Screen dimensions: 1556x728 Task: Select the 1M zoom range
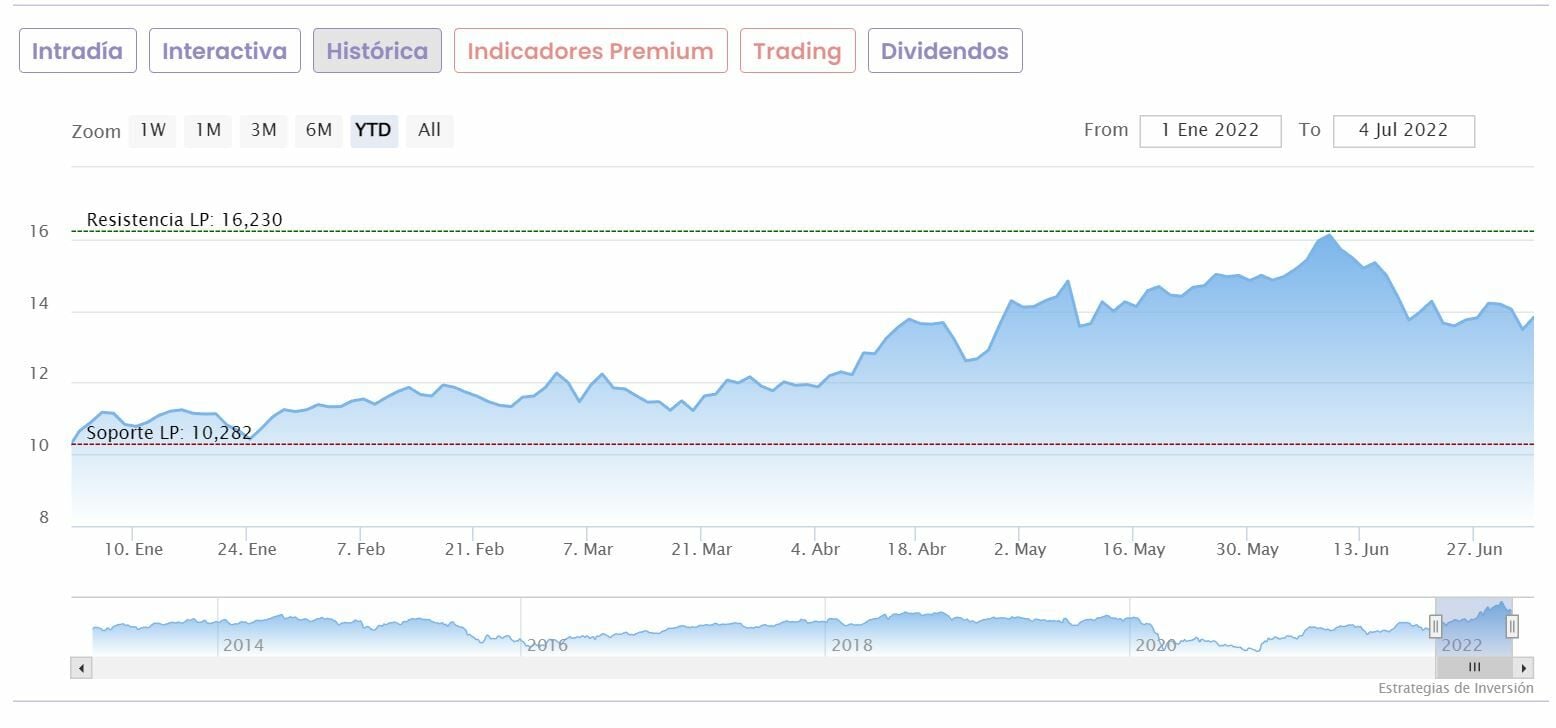(x=208, y=131)
